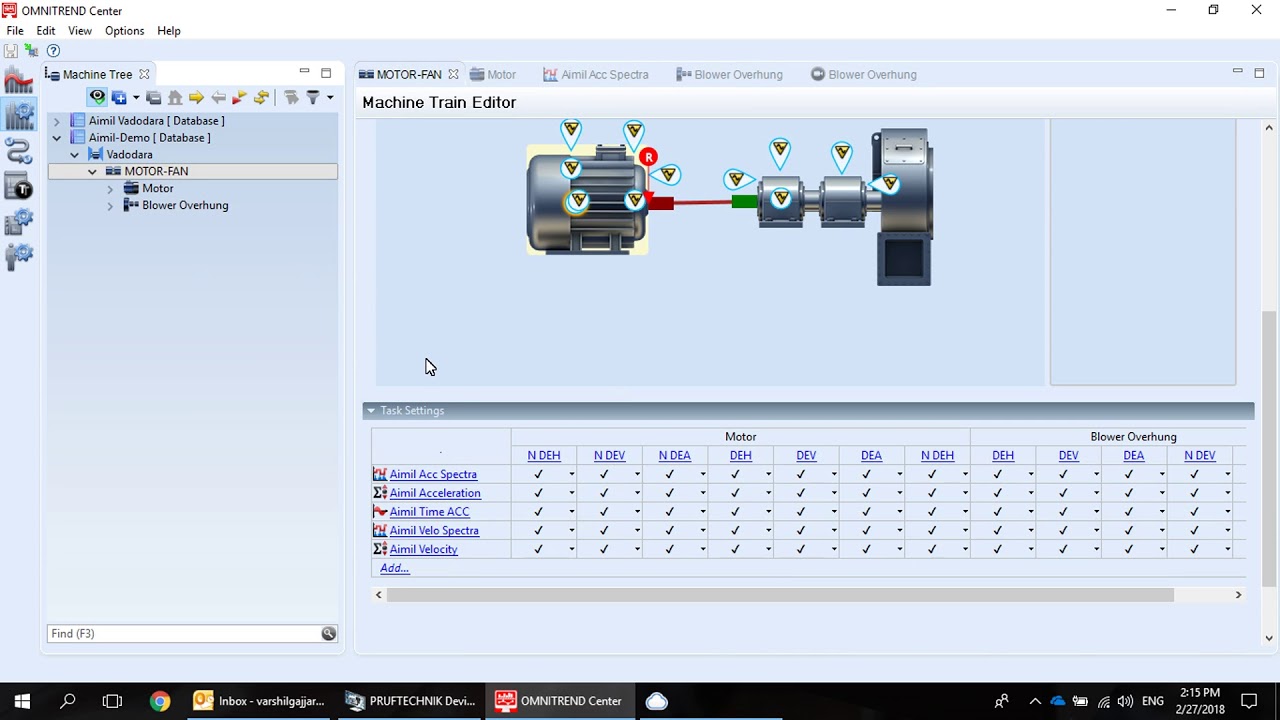
Task: Collapse the Aimil-Demo database node
Action: (x=57, y=138)
